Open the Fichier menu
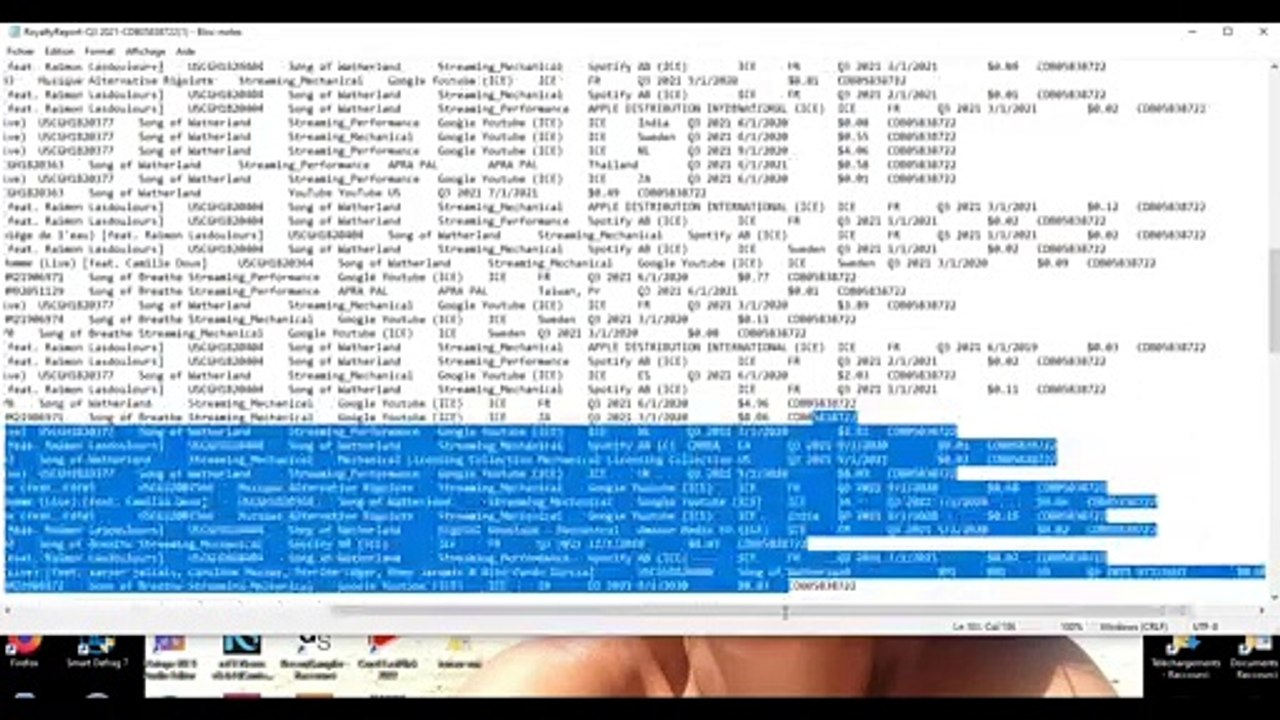The image size is (1280, 720). tap(20, 51)
